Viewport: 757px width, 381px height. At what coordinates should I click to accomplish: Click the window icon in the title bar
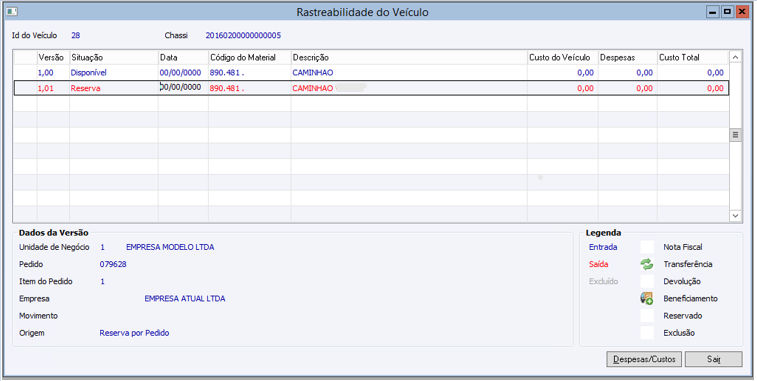[x=12, y=12]
